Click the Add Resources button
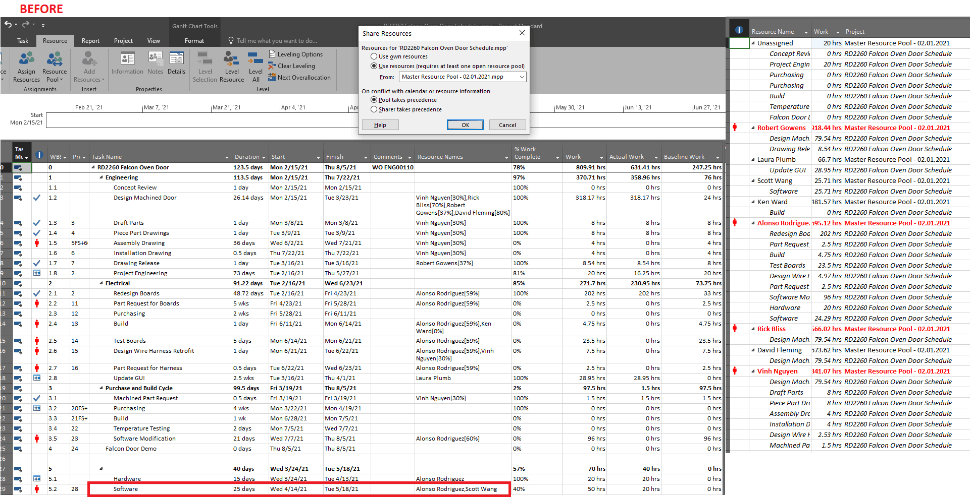Image resolution: width=970 pixels, height=497 pixels. [x=90, y=67]
